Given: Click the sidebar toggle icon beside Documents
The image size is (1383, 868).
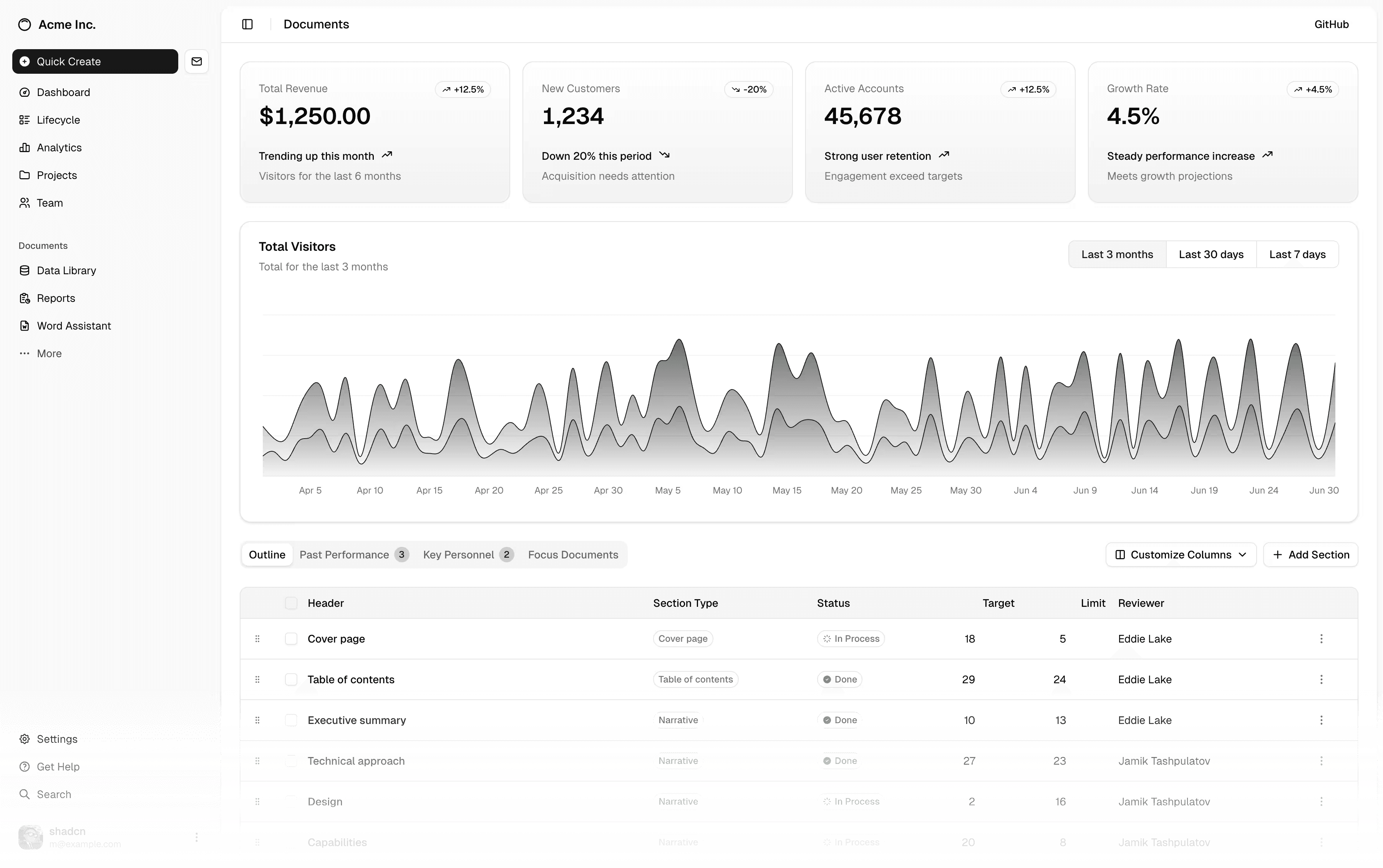Looking at the screenshot, I should click(247, 24).
